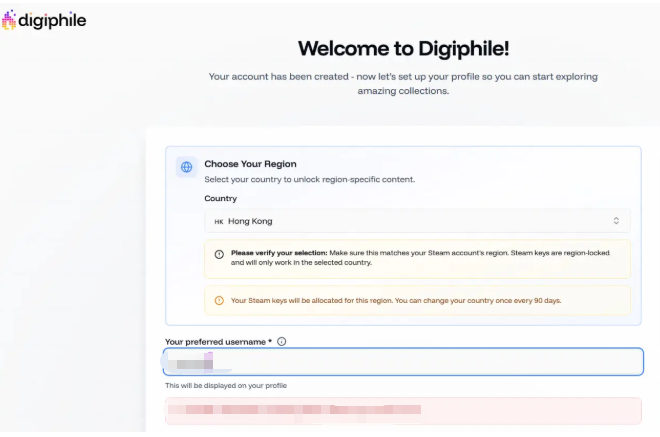Screen dimensions: 660x437
Task: Click the HK flag code in country field
Action: 219,221
